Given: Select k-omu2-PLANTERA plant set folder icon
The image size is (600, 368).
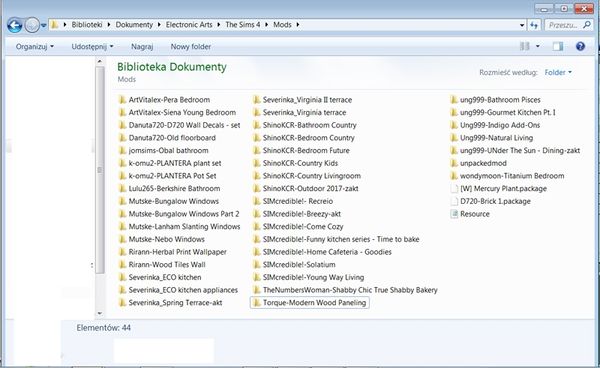Looking at the screenshot, I should click(122, 163).
